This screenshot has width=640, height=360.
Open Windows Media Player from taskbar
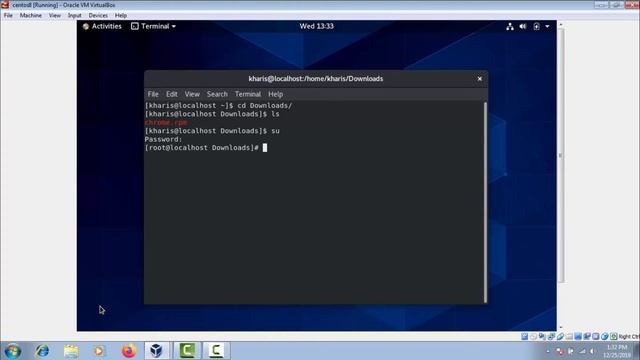point(99,351)
